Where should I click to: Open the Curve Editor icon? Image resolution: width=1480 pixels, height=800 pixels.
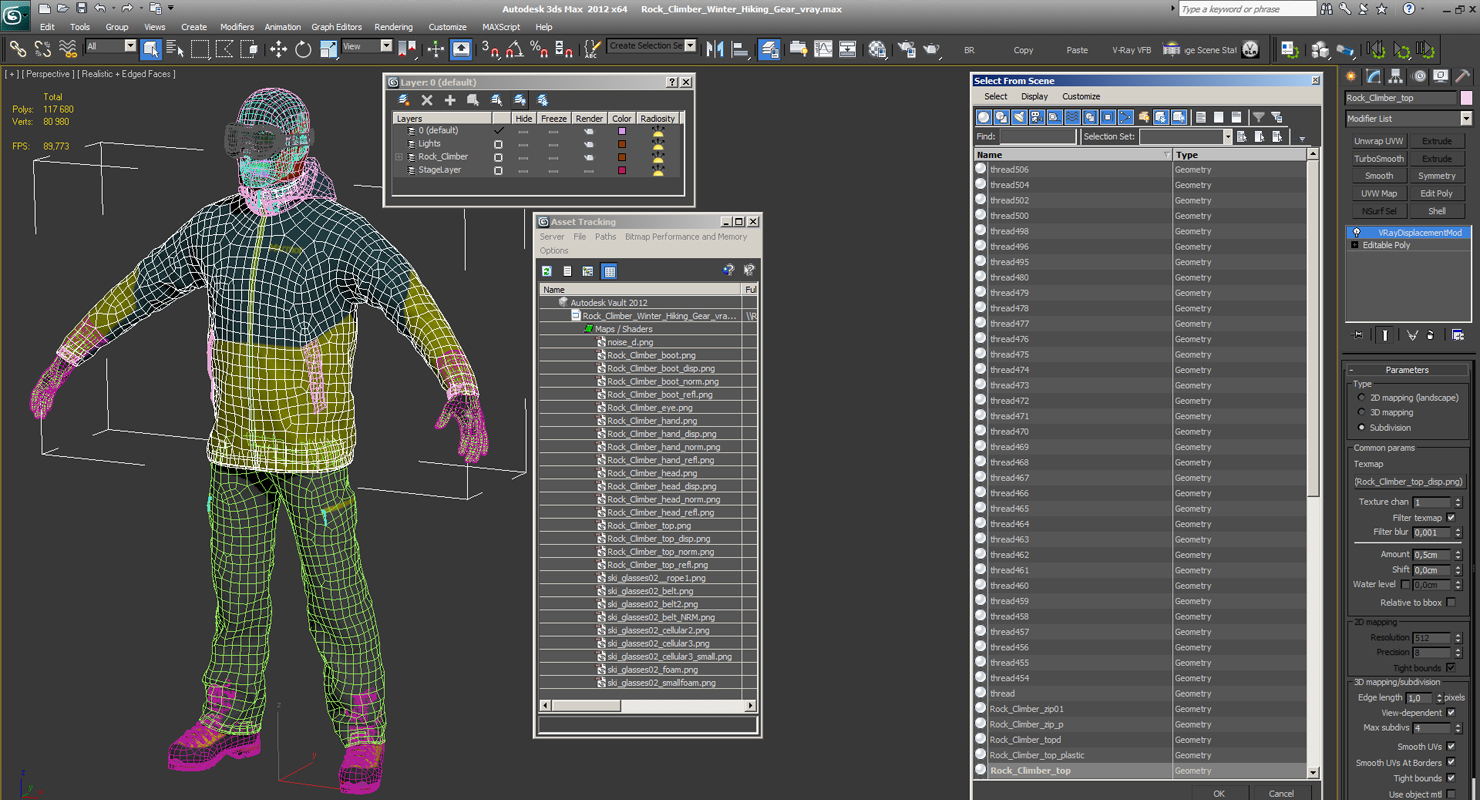click(x=823, y=48)
